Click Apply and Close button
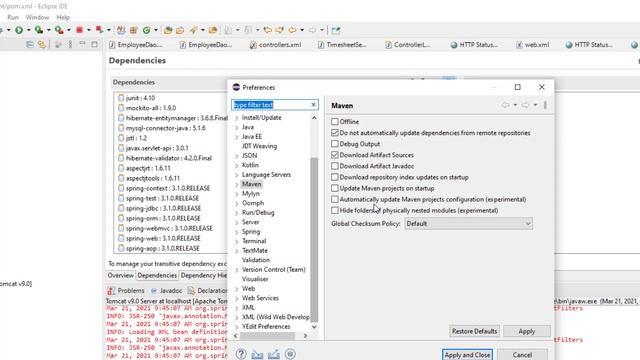 [x=467, y=355]
